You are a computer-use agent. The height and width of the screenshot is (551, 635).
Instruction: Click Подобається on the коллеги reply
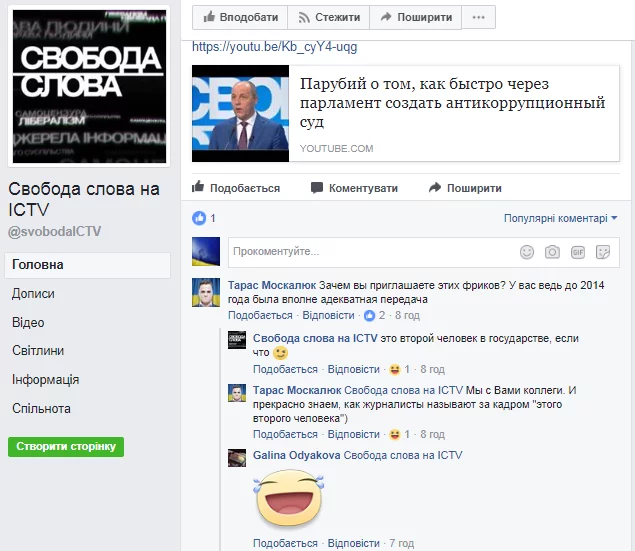tap(285, 434)
